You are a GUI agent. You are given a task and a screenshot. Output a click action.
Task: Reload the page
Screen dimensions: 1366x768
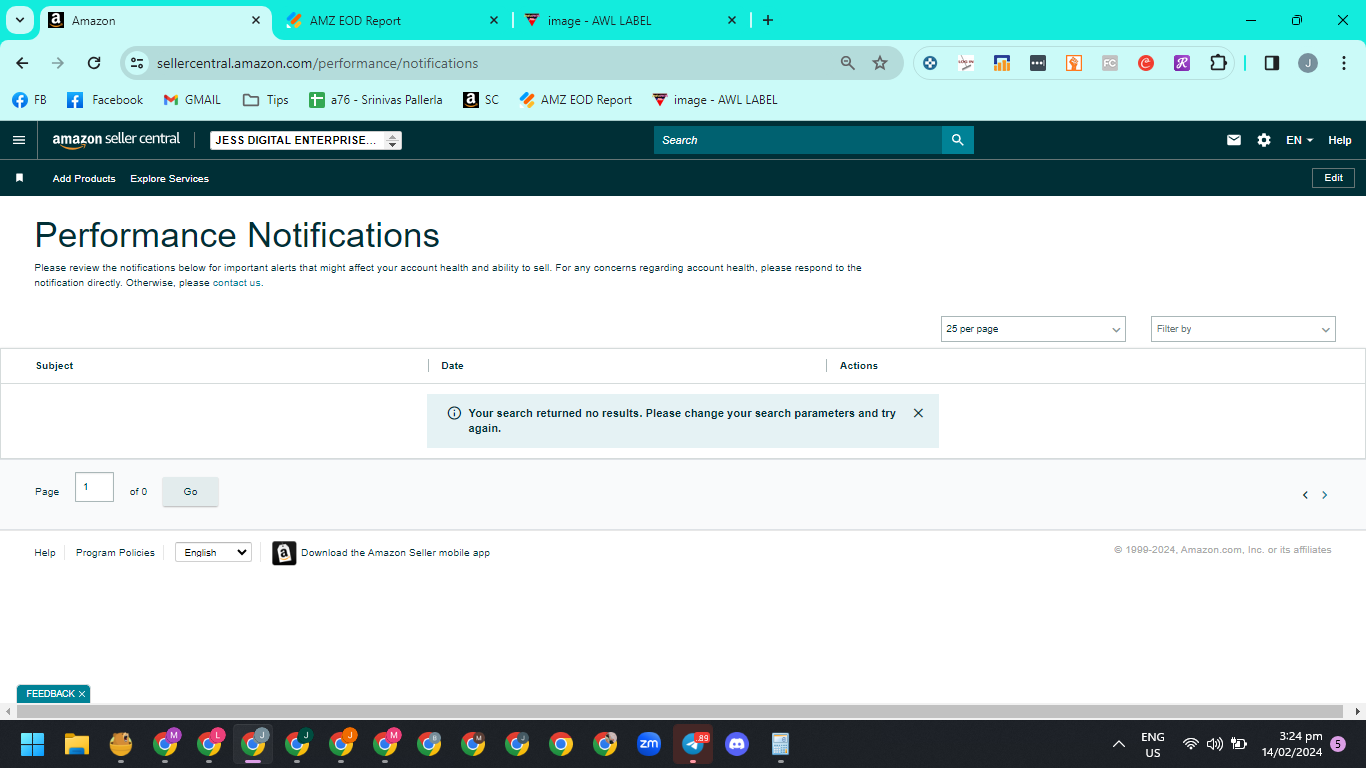(x=94, y=63)
